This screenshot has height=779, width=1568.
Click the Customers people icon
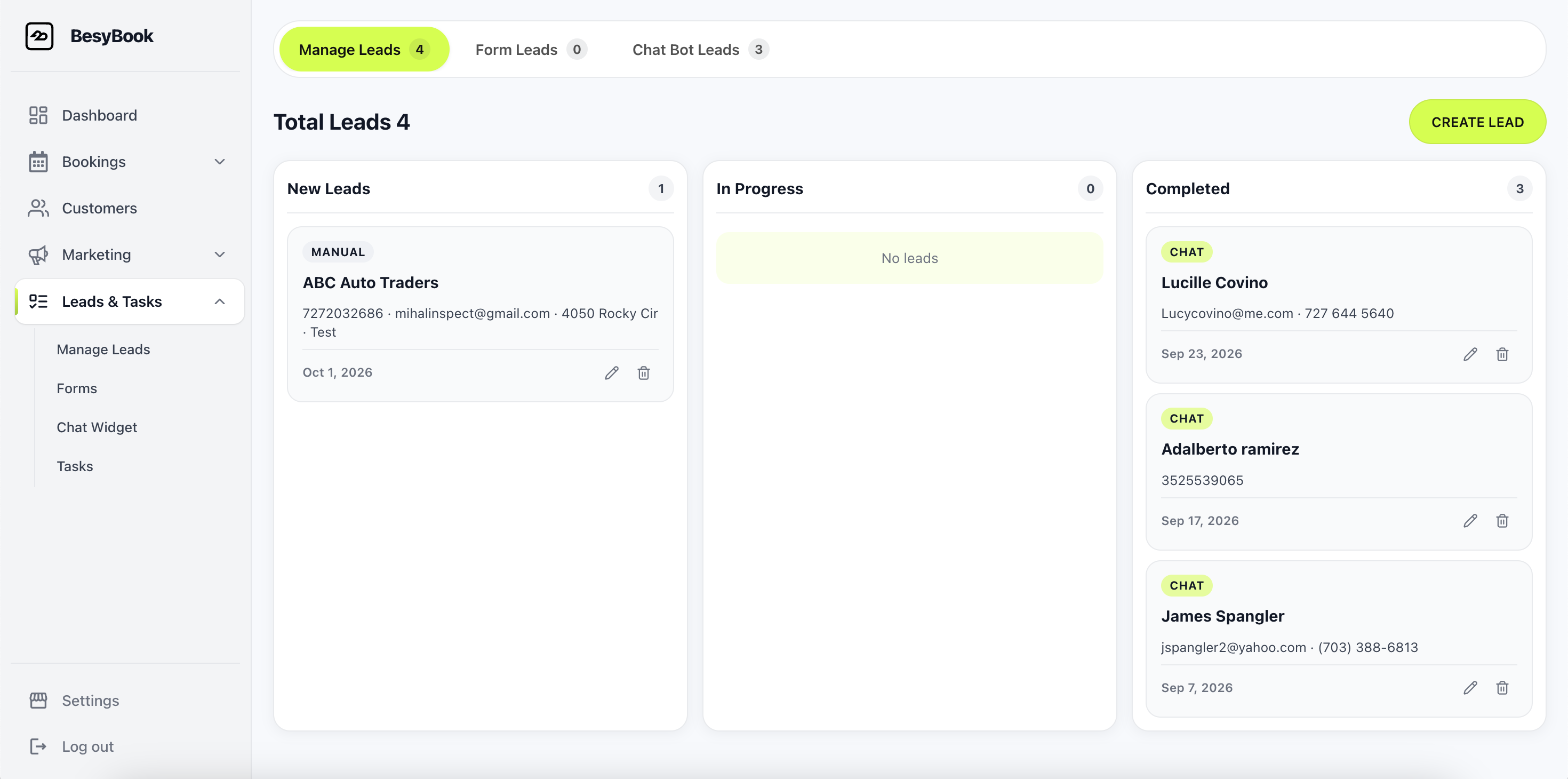pyautogui.click(x=38, y=208)
